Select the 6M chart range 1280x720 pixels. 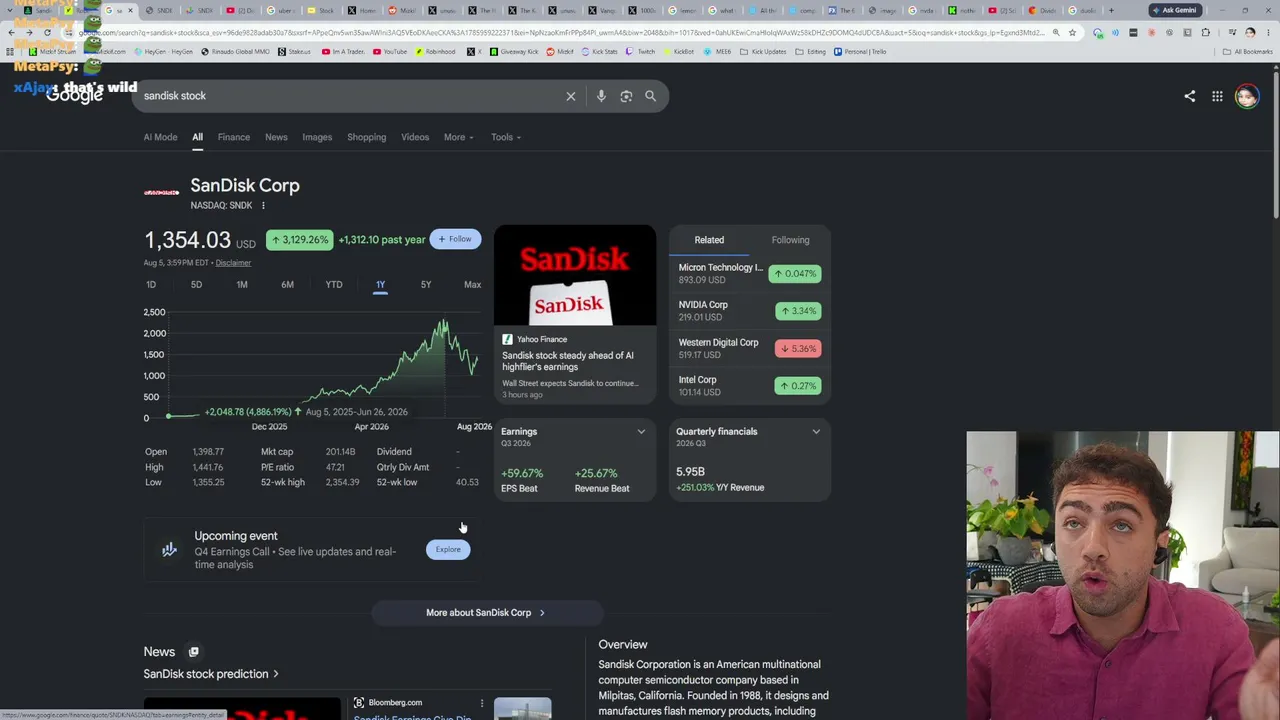pyautogui.click(x=287, y=285)
